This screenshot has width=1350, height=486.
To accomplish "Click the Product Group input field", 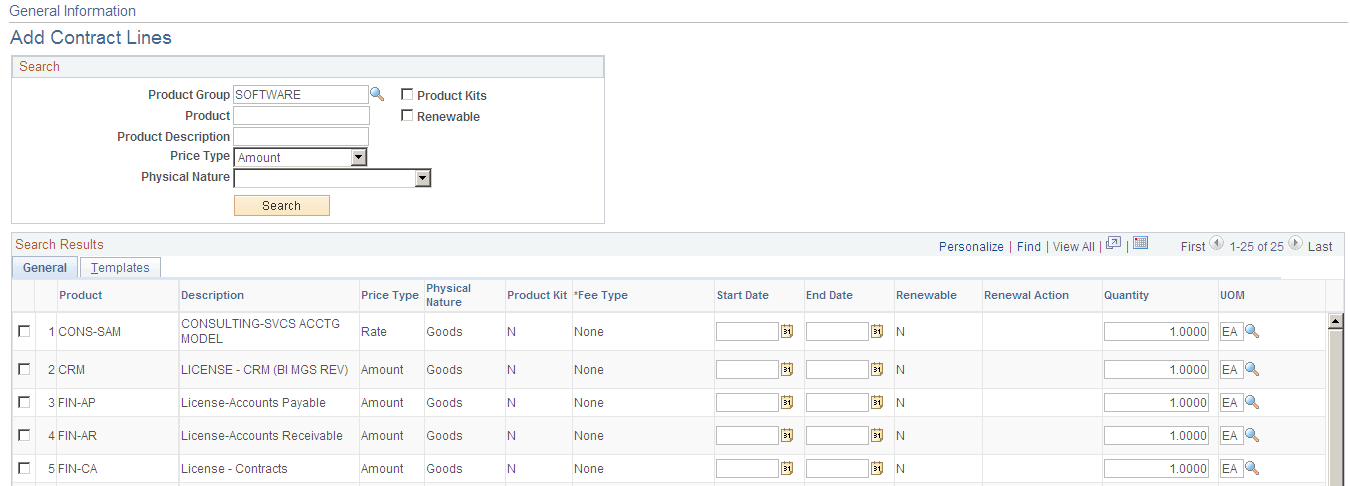I will [300, 94].
